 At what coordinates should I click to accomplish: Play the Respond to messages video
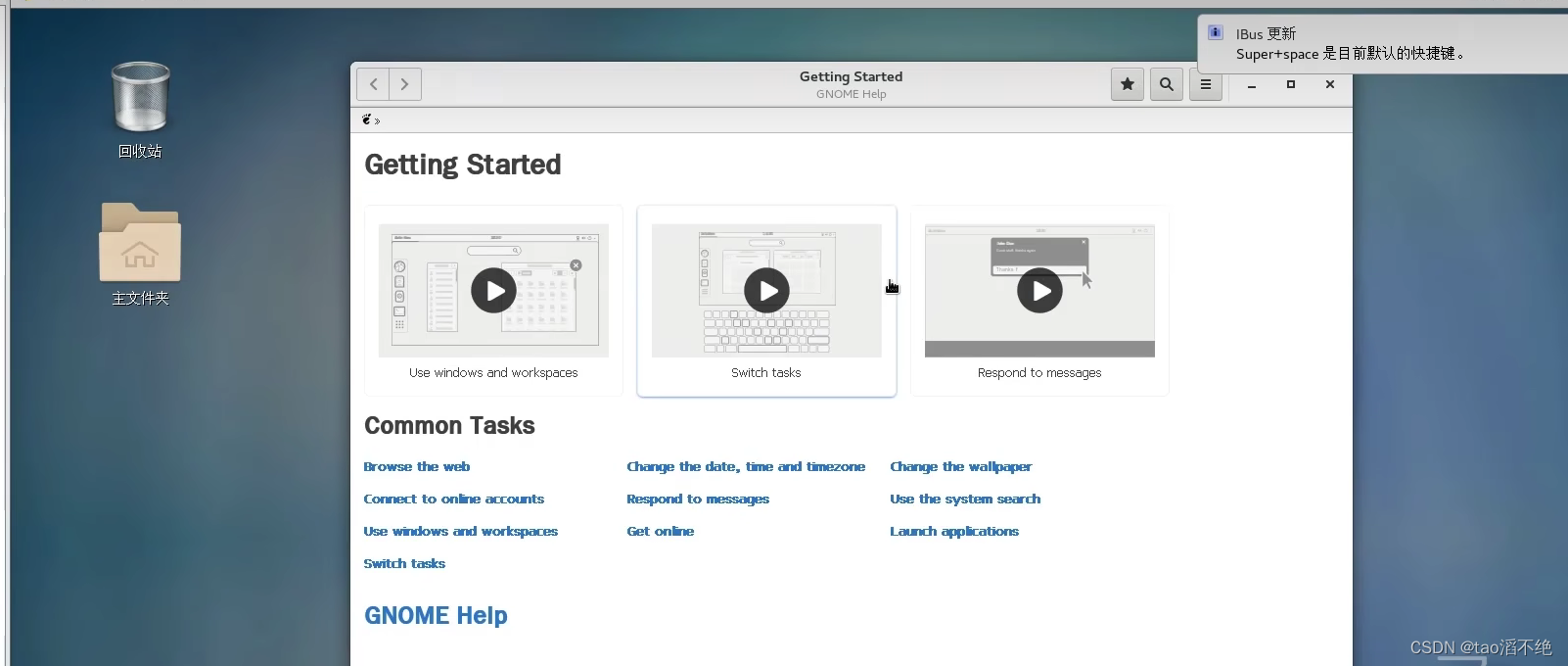[1039, 291]
